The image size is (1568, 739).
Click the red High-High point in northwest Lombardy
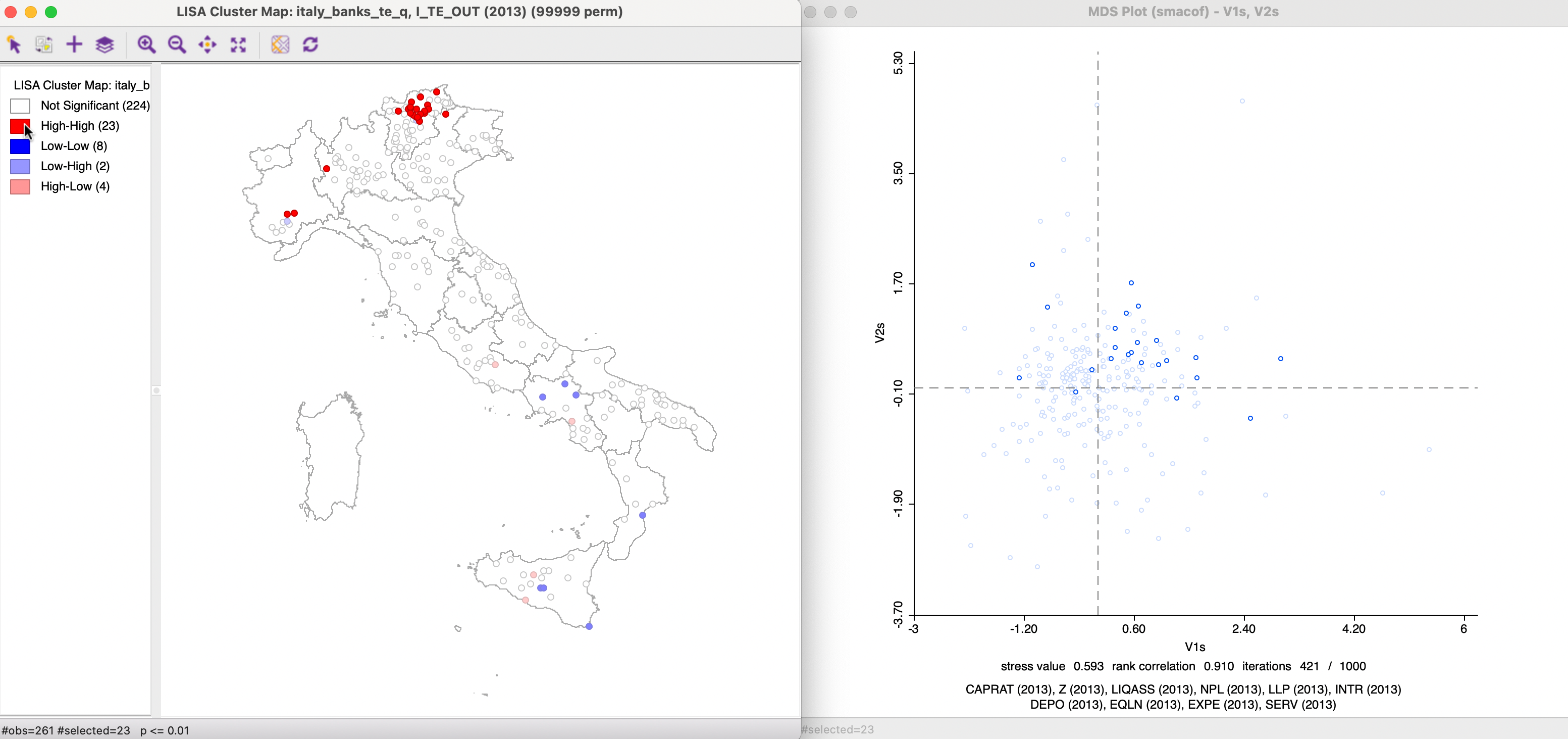click(x=326, y=169)
